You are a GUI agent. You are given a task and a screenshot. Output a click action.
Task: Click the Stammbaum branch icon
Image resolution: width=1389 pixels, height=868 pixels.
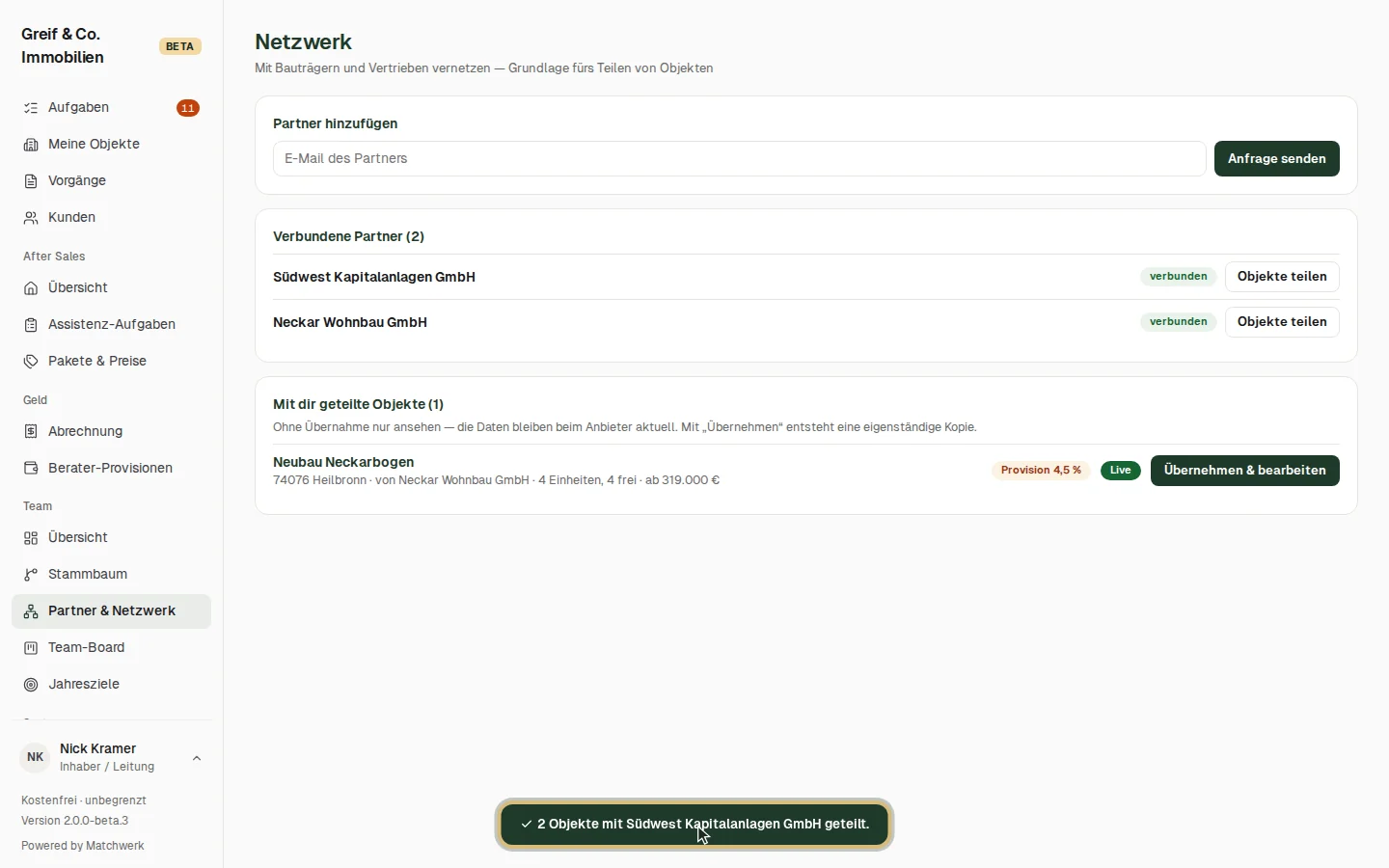pyautogui.click(x=31, y=575)
